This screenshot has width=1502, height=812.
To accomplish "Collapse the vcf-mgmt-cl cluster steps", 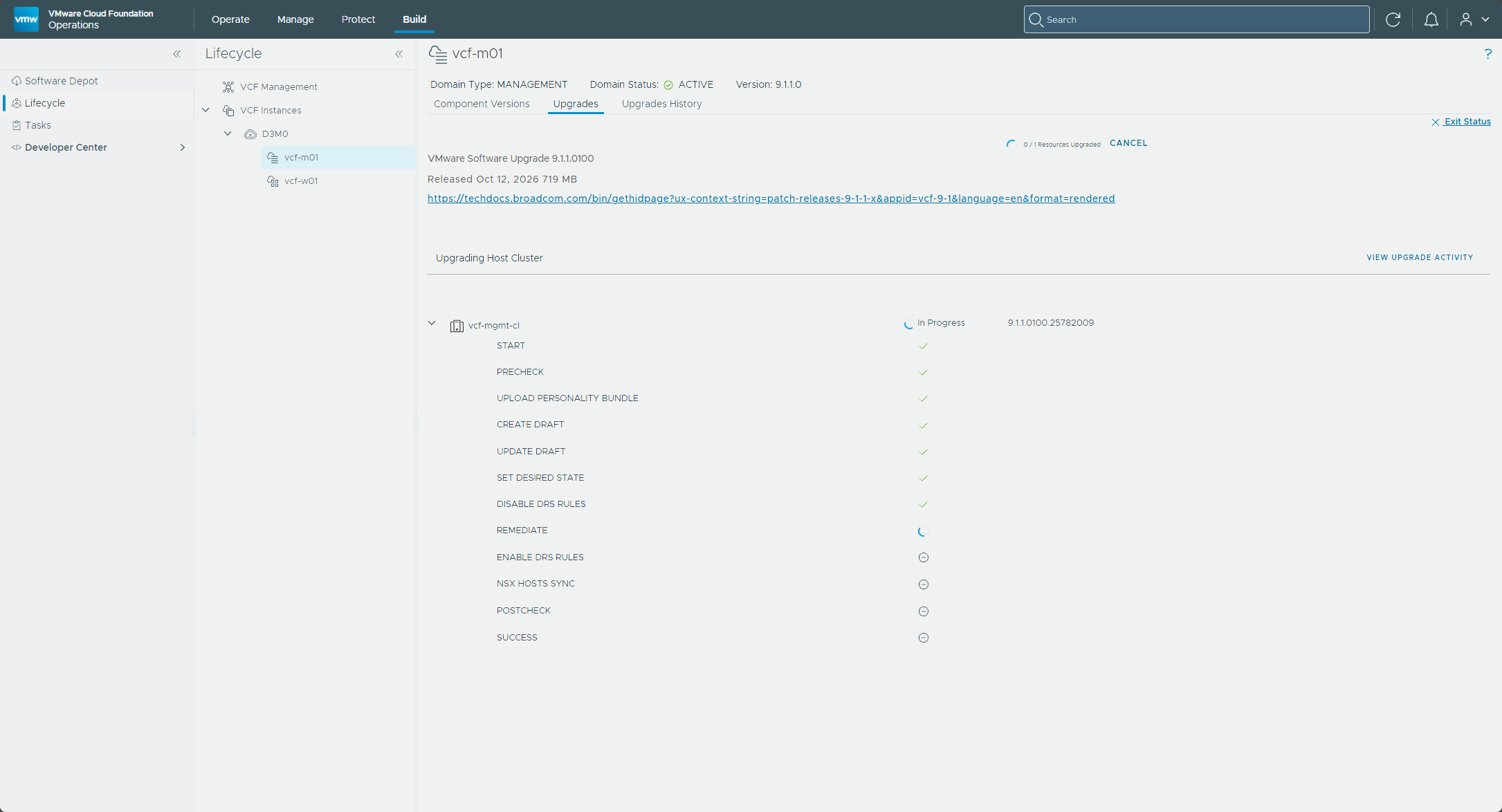I will click(x=432, y=323).
